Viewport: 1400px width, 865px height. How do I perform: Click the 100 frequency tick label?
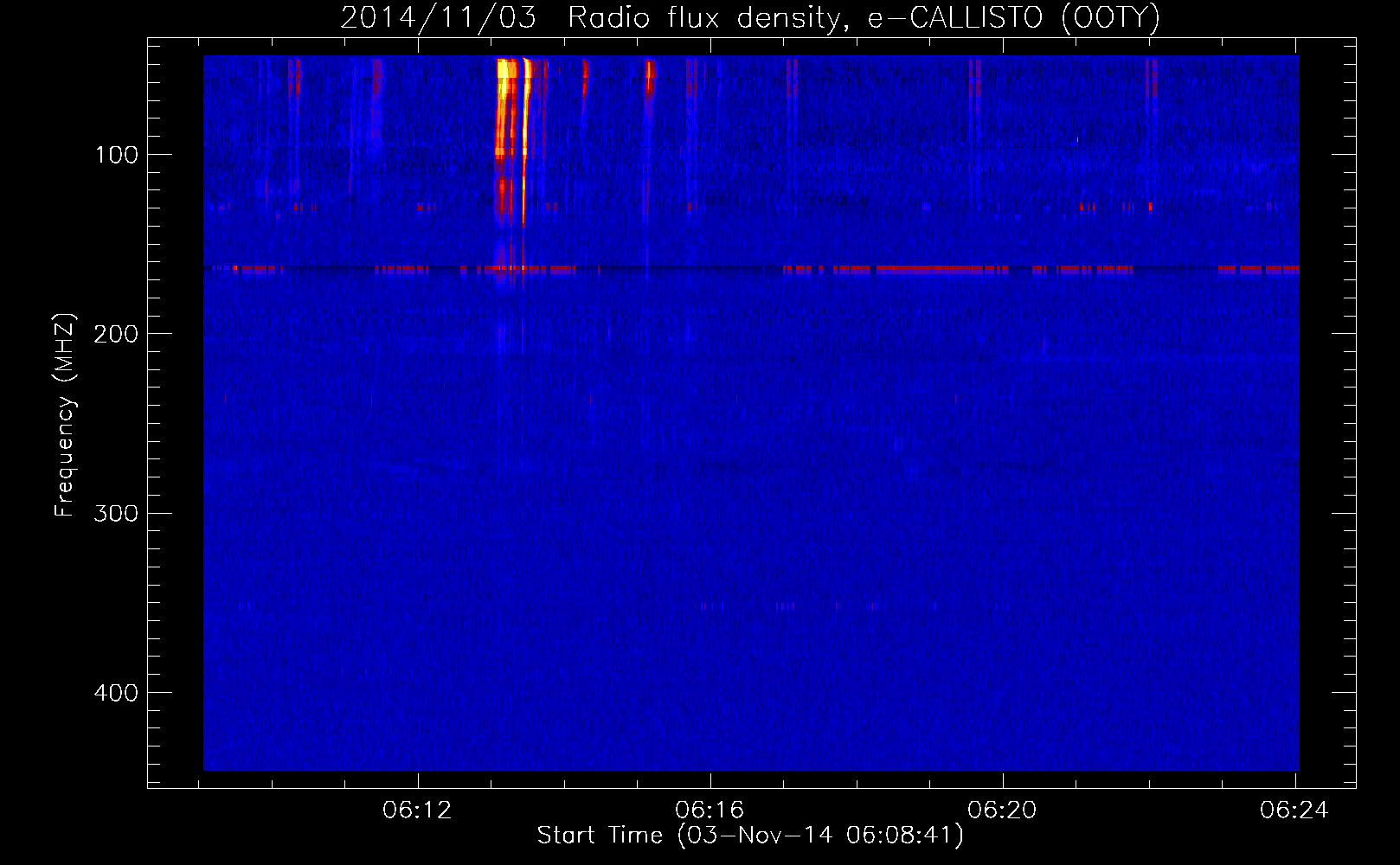tap(116, 155)
